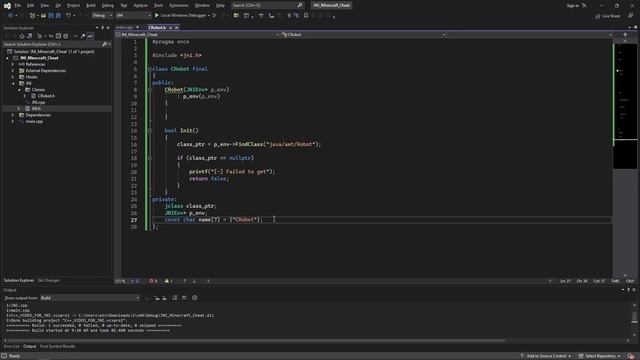Open the CRobot class scope dropdown in the navigation bar
Viewport: 640px width, 360px height.
[x=363, y=35]
